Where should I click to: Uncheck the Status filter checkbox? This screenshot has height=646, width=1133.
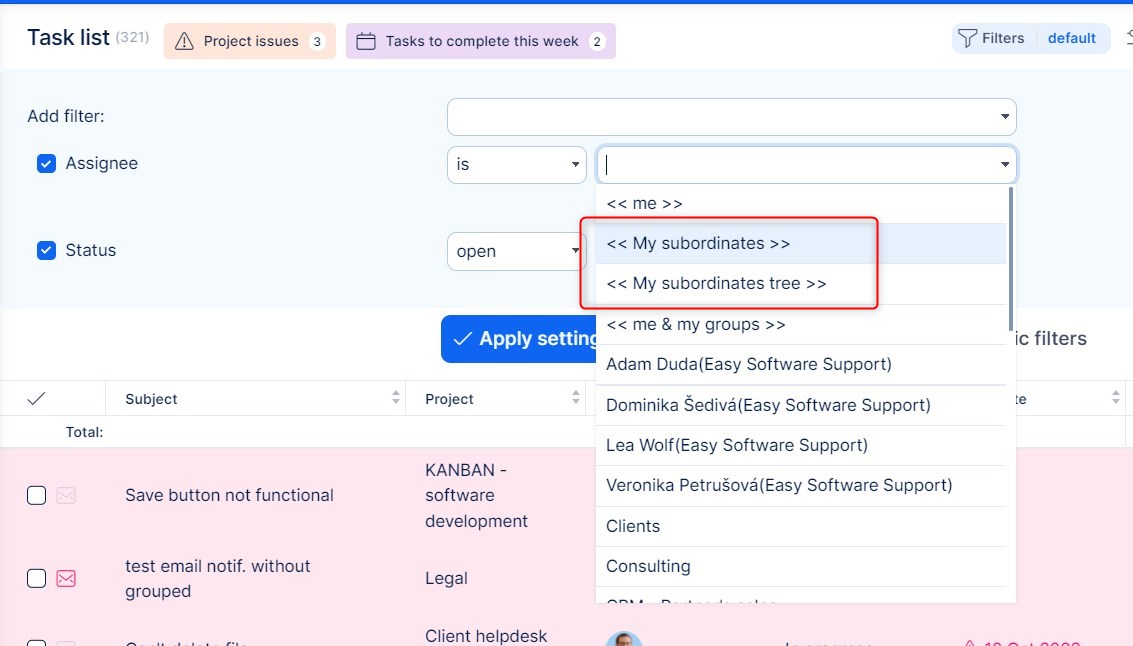click(x=46, y=250)
